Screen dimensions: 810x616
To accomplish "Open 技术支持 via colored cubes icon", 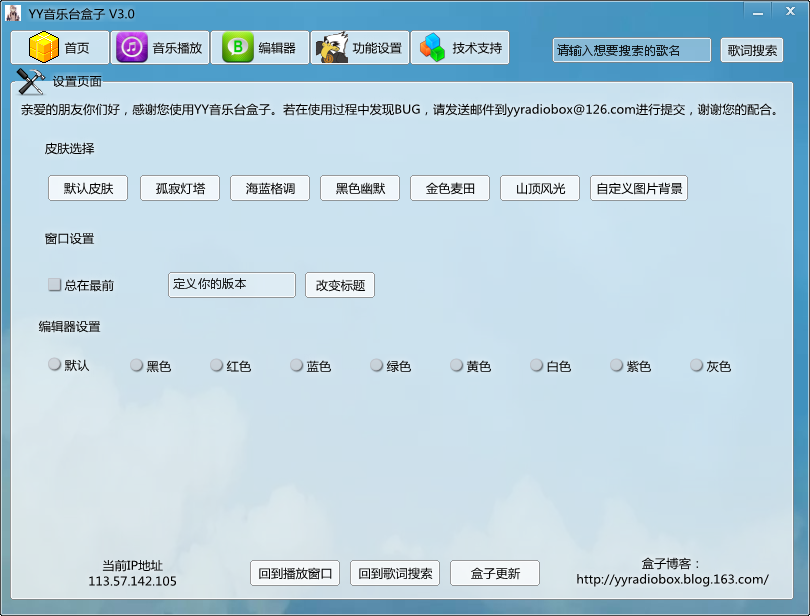I will point(432,47).
